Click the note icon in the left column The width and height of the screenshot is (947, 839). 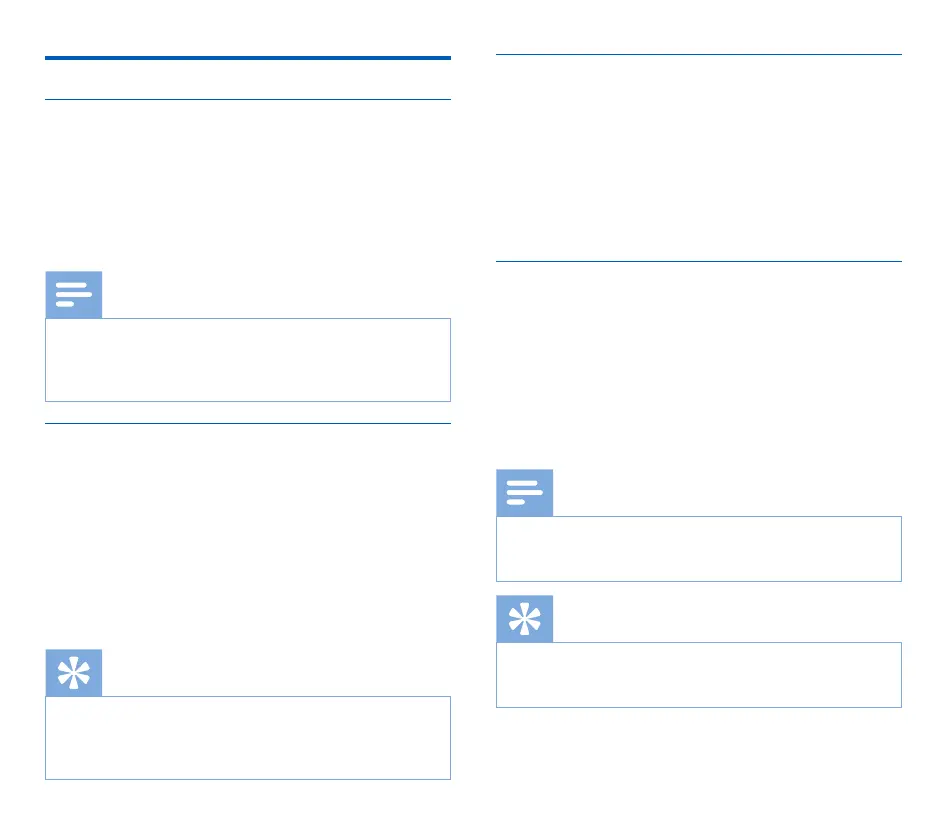point(73,295)
